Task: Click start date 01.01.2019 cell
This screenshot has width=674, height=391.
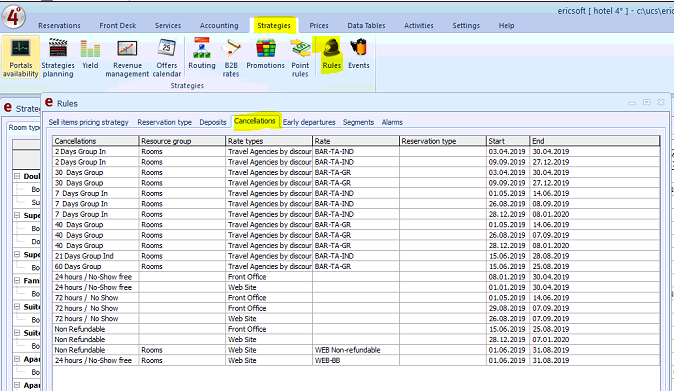Action: click(x=508, y=287)
